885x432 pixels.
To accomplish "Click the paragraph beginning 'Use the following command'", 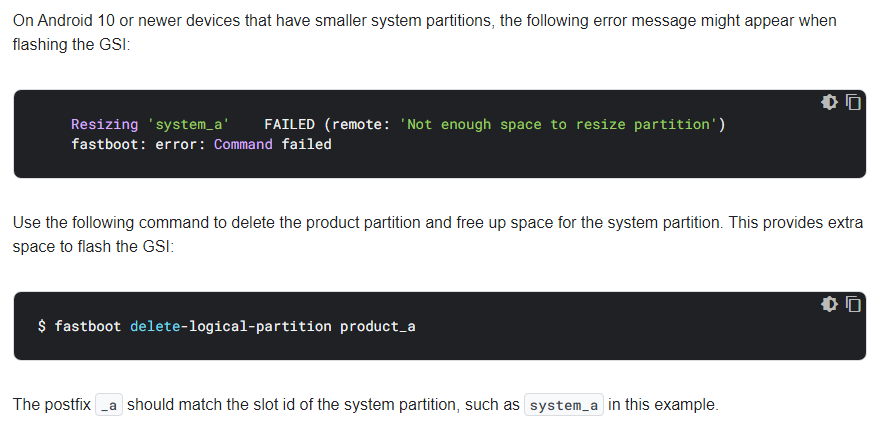I will (438, 235).
